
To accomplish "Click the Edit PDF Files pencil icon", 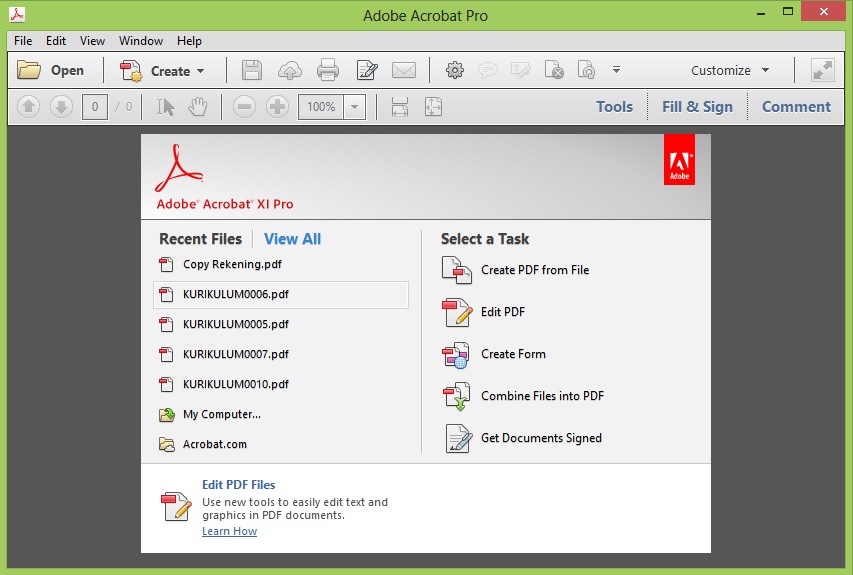I will tap(176, 506).
